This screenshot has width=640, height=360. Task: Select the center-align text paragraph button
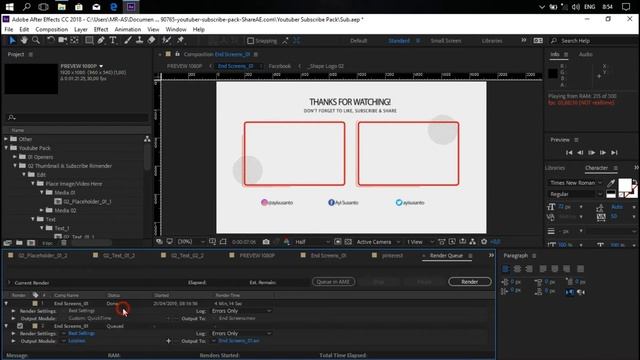[x=517, y=269]
